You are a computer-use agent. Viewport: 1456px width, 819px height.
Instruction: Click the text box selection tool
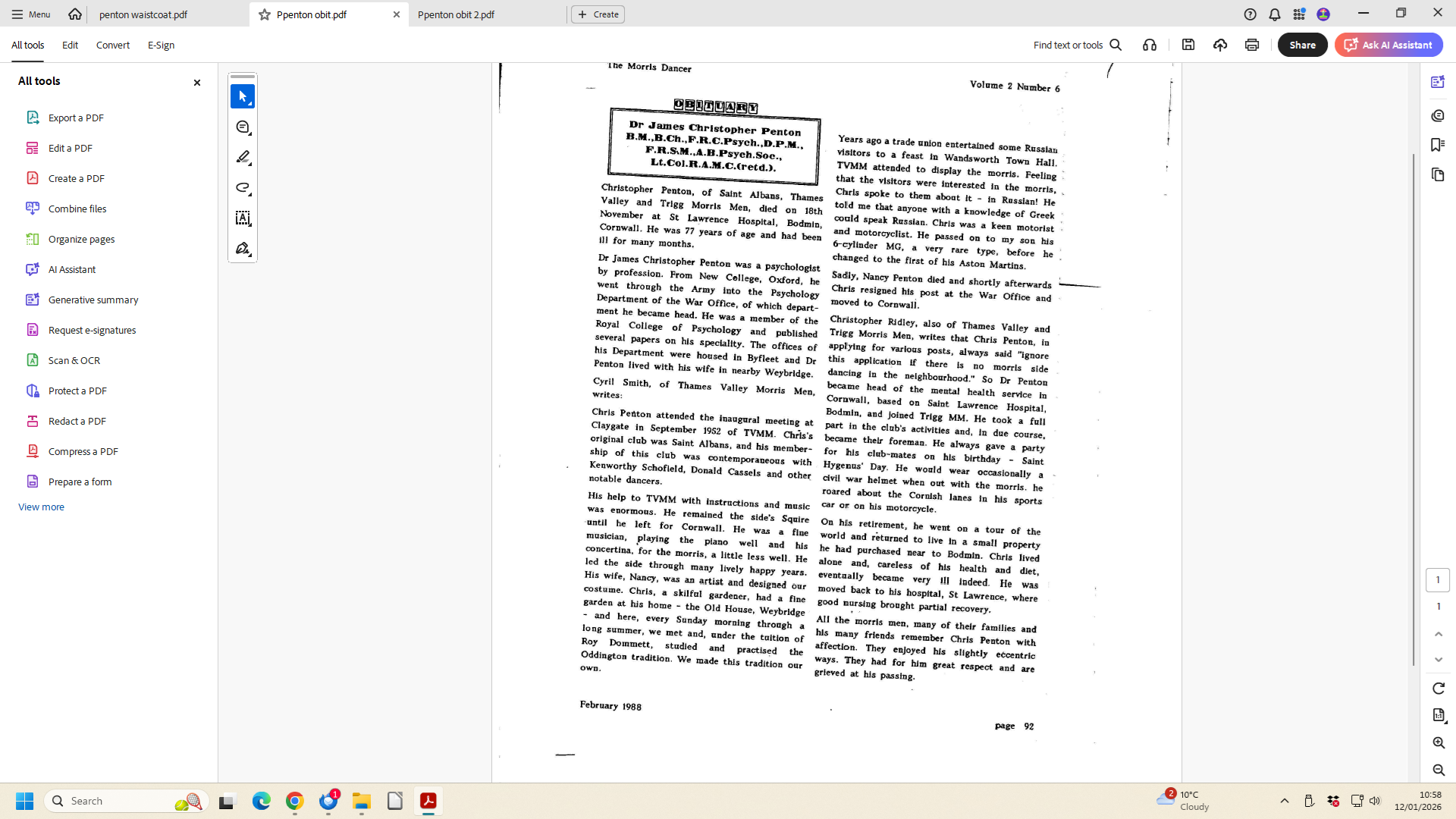[x=243, y=218]
